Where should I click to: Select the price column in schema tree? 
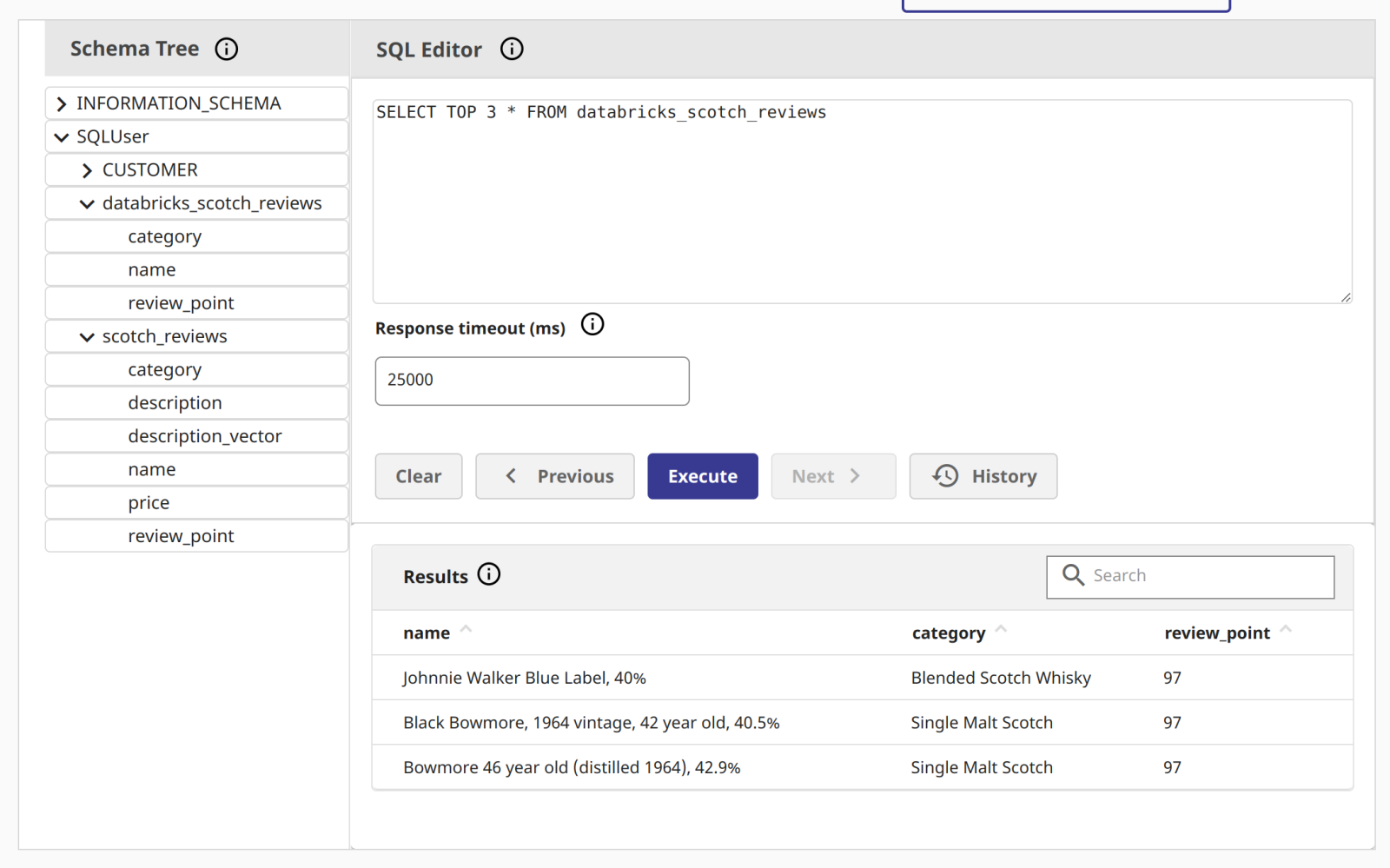pos(149,503)
